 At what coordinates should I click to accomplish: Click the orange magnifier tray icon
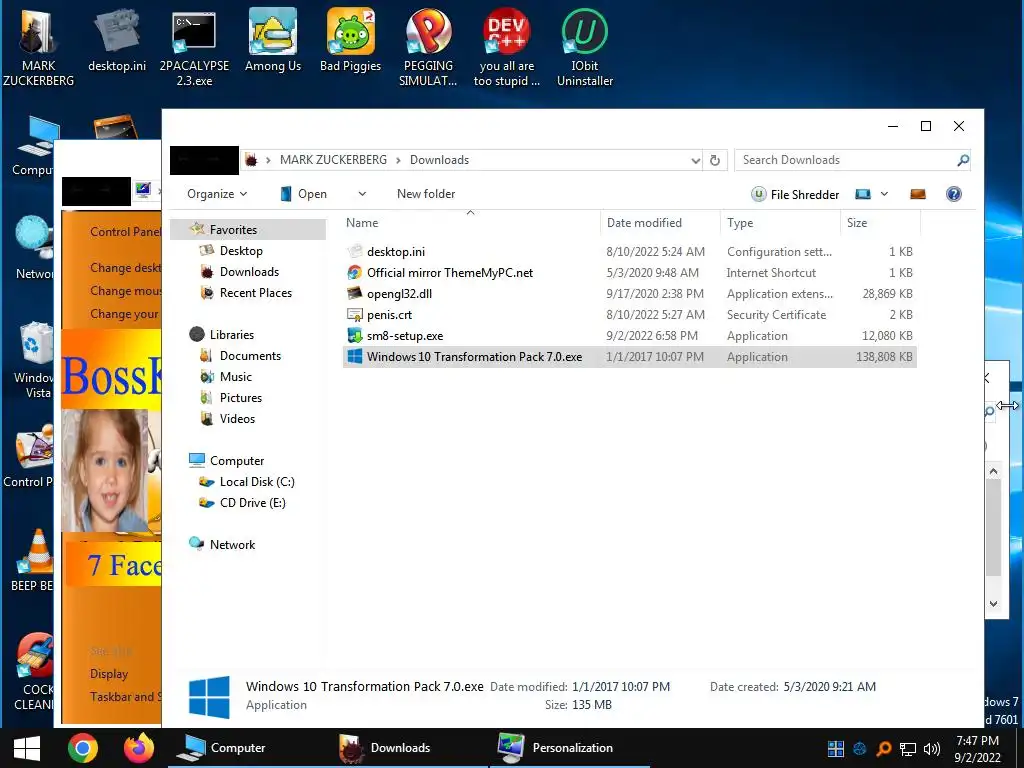[884, 748]
